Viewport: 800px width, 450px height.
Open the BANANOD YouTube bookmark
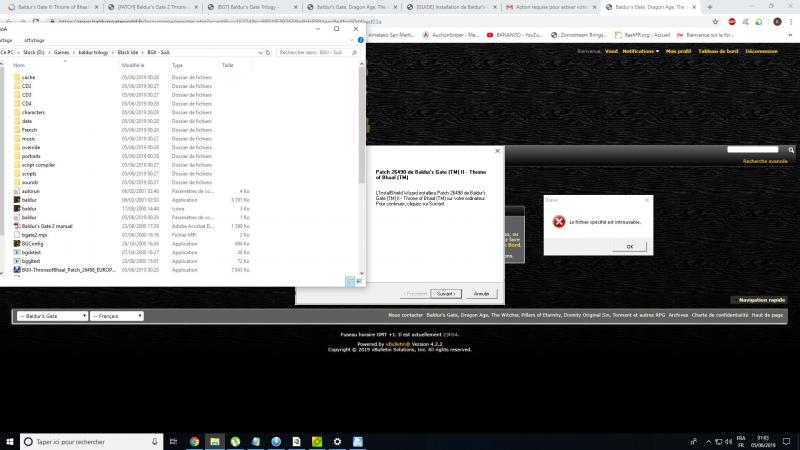tap(514, 35)
